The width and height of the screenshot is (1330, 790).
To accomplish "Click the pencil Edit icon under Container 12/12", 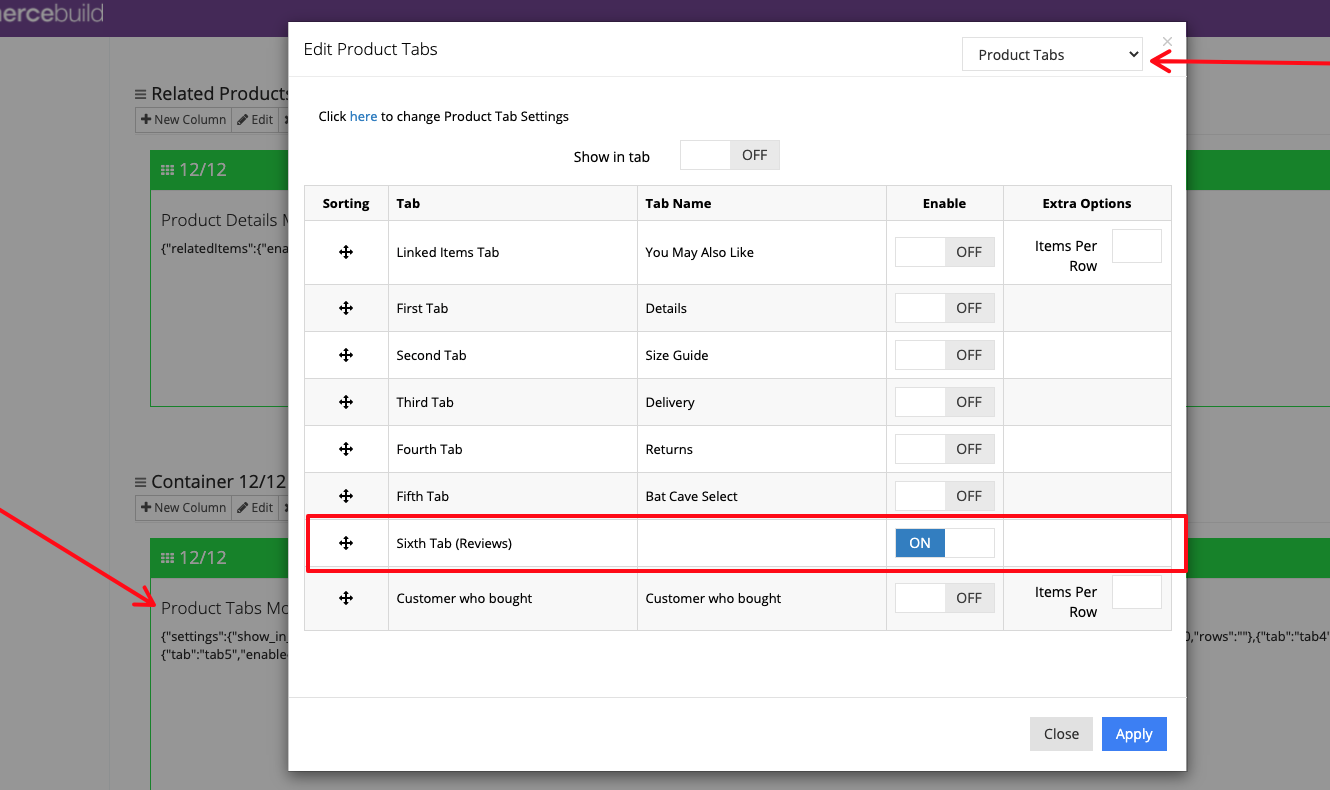I will tap(254, 507).
